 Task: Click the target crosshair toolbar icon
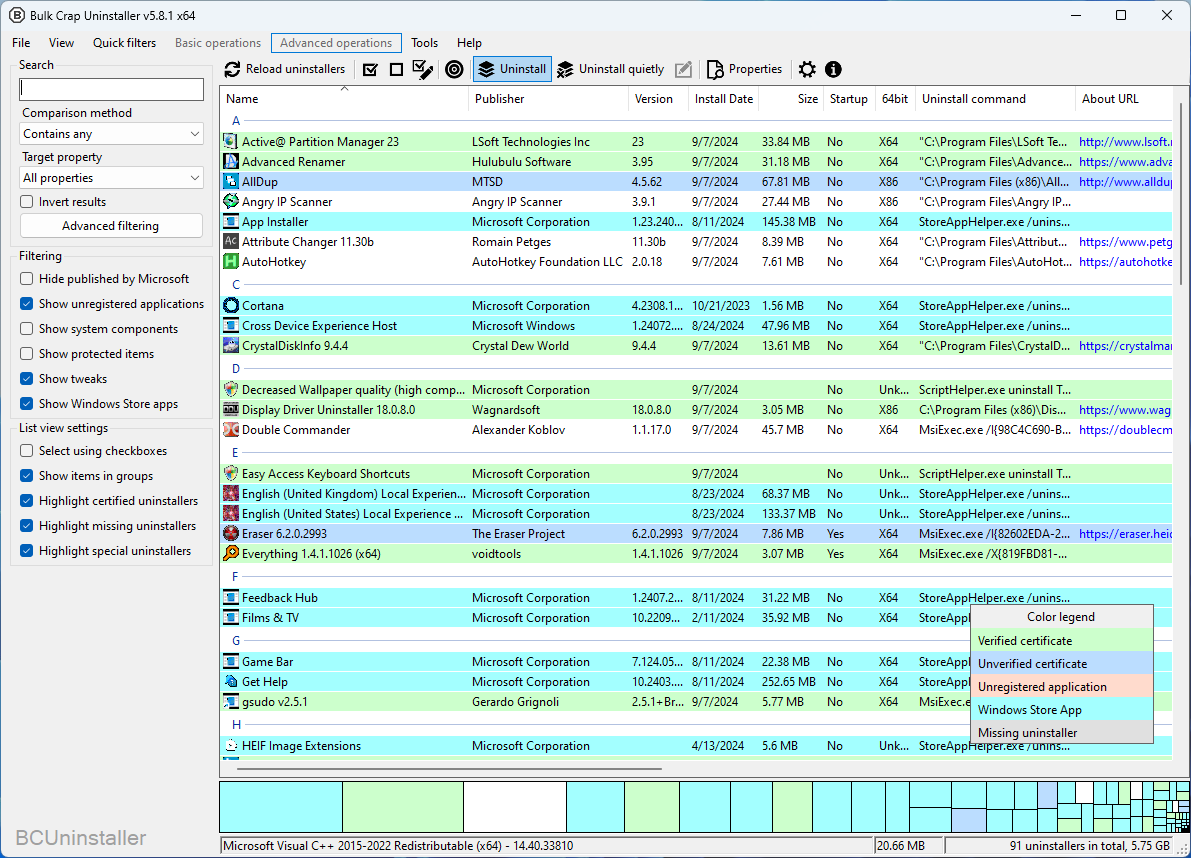[454, 69]
